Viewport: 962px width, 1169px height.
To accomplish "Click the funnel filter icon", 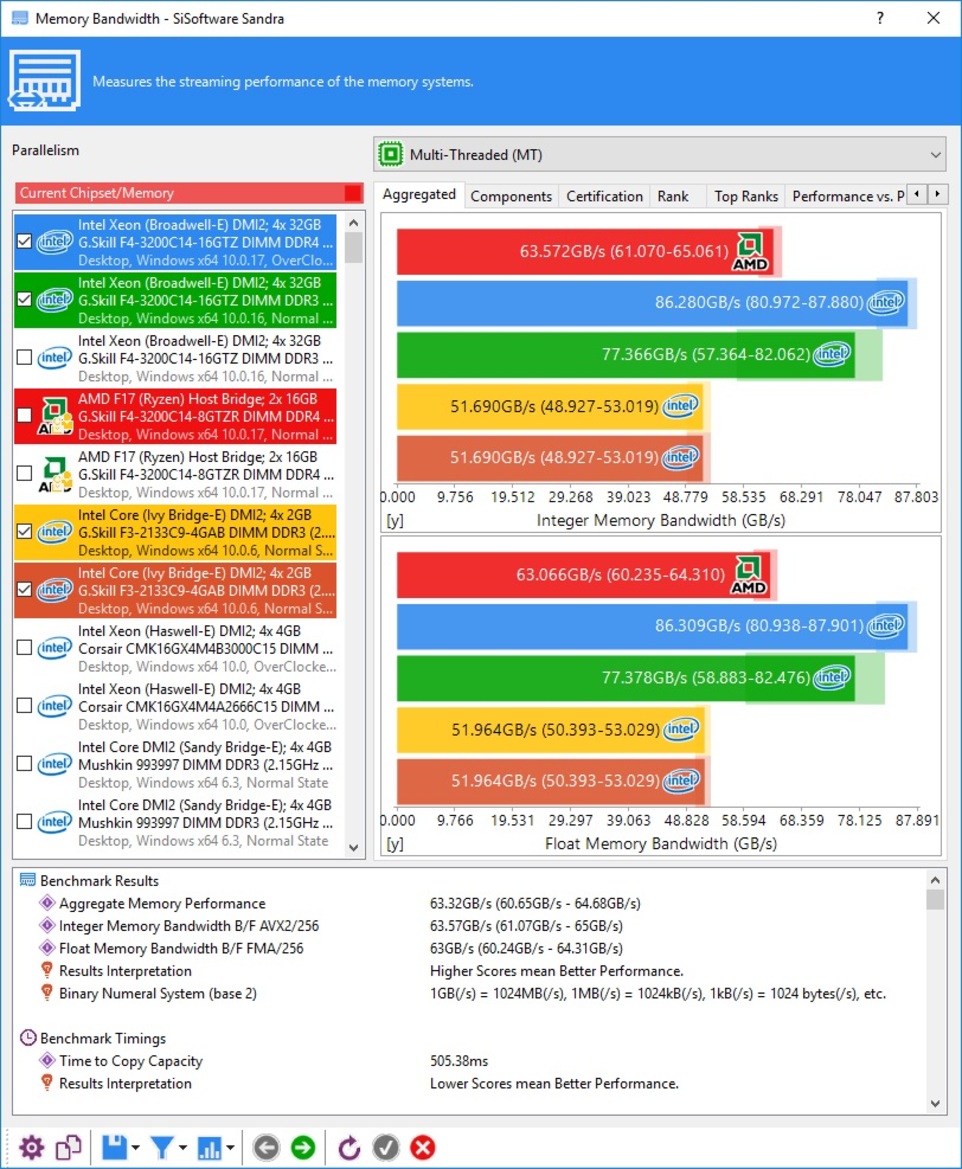I will (x=162, y=1147).
